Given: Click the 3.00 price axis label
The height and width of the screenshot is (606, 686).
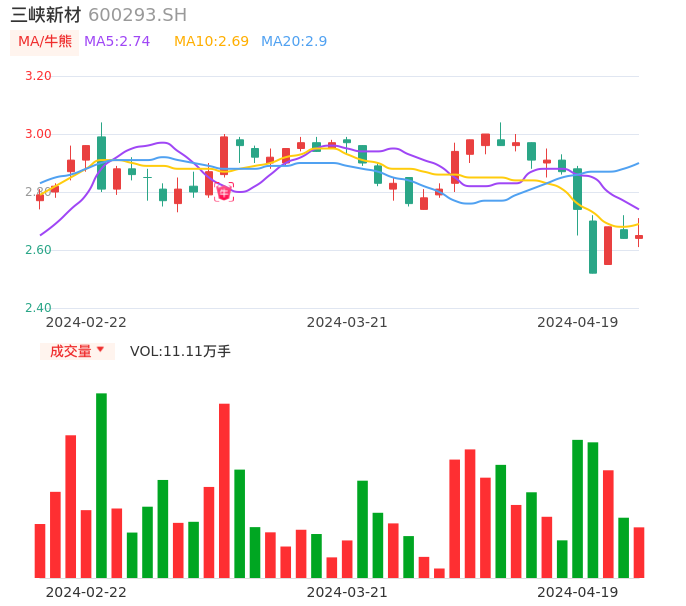Looking at the screenshot, I should tap(38, 134).
